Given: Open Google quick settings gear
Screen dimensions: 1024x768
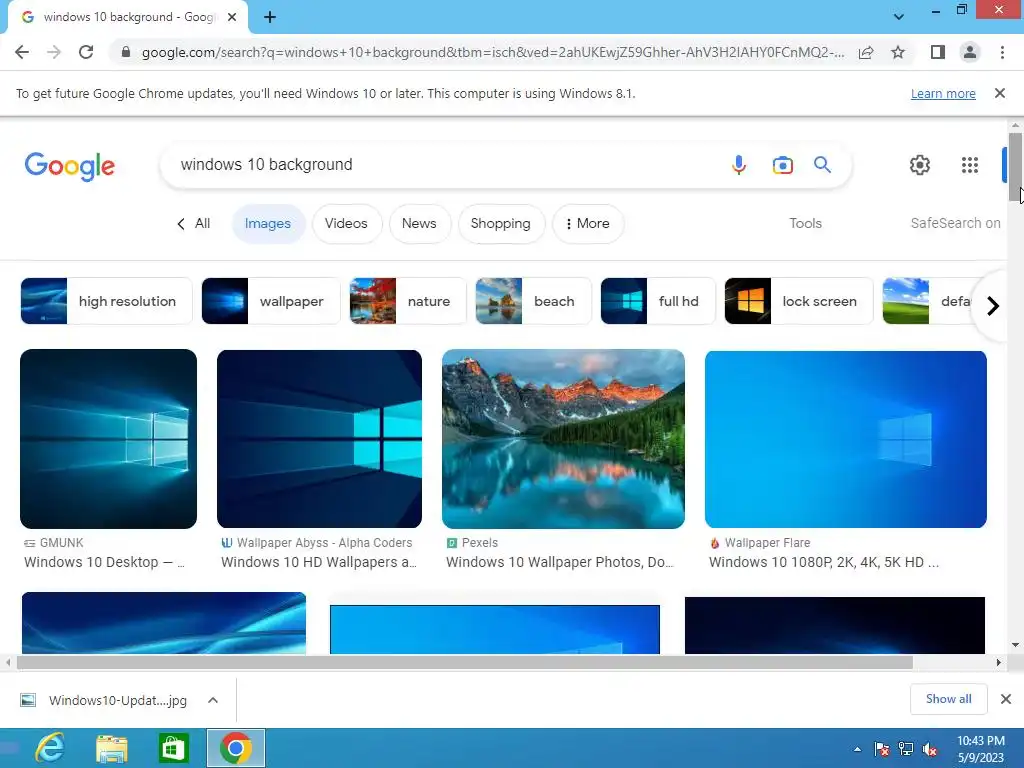Looking at the screenshot, I should point(920,165).
